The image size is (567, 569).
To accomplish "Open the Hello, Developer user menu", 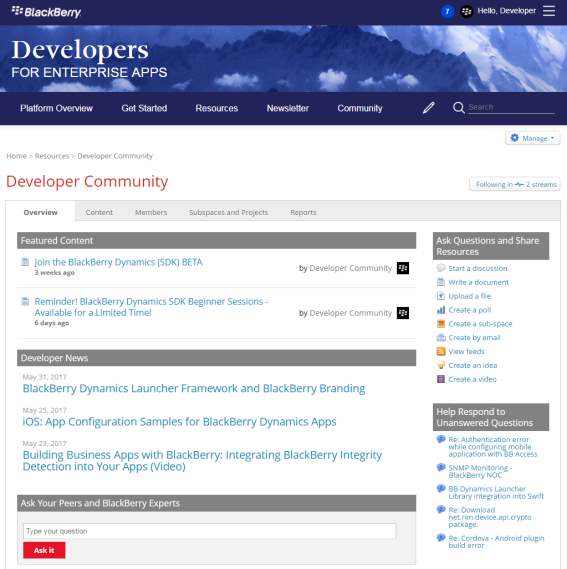I will click(x=506, y=11).
